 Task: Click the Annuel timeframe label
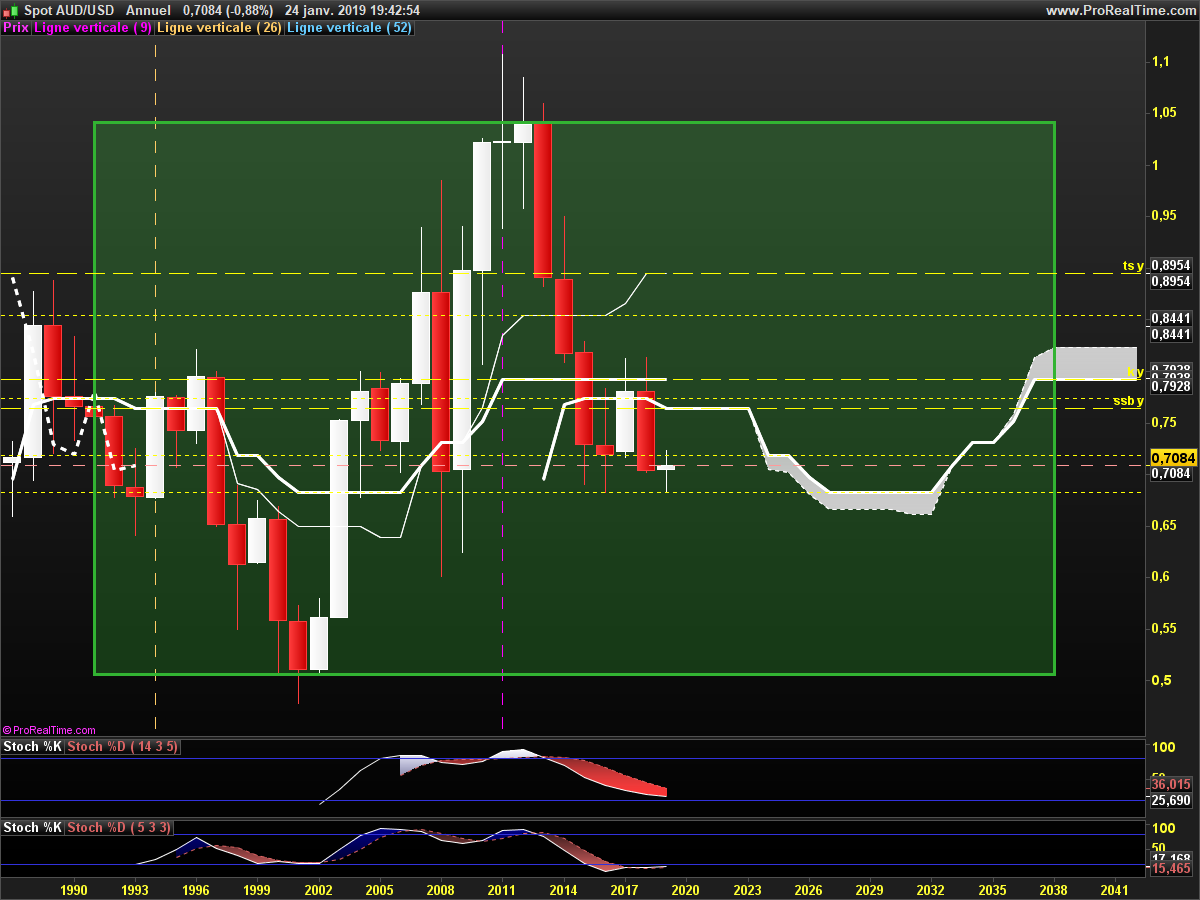click(x=148, y=10)
